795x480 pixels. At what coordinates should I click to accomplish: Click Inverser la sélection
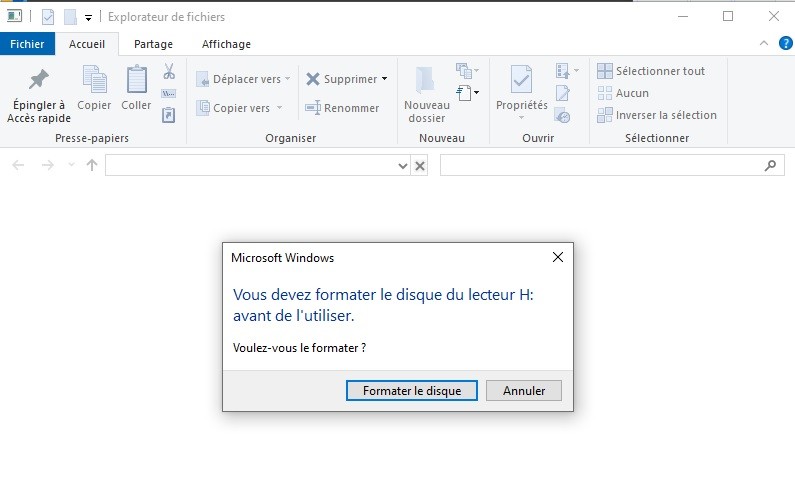point(657,115)
